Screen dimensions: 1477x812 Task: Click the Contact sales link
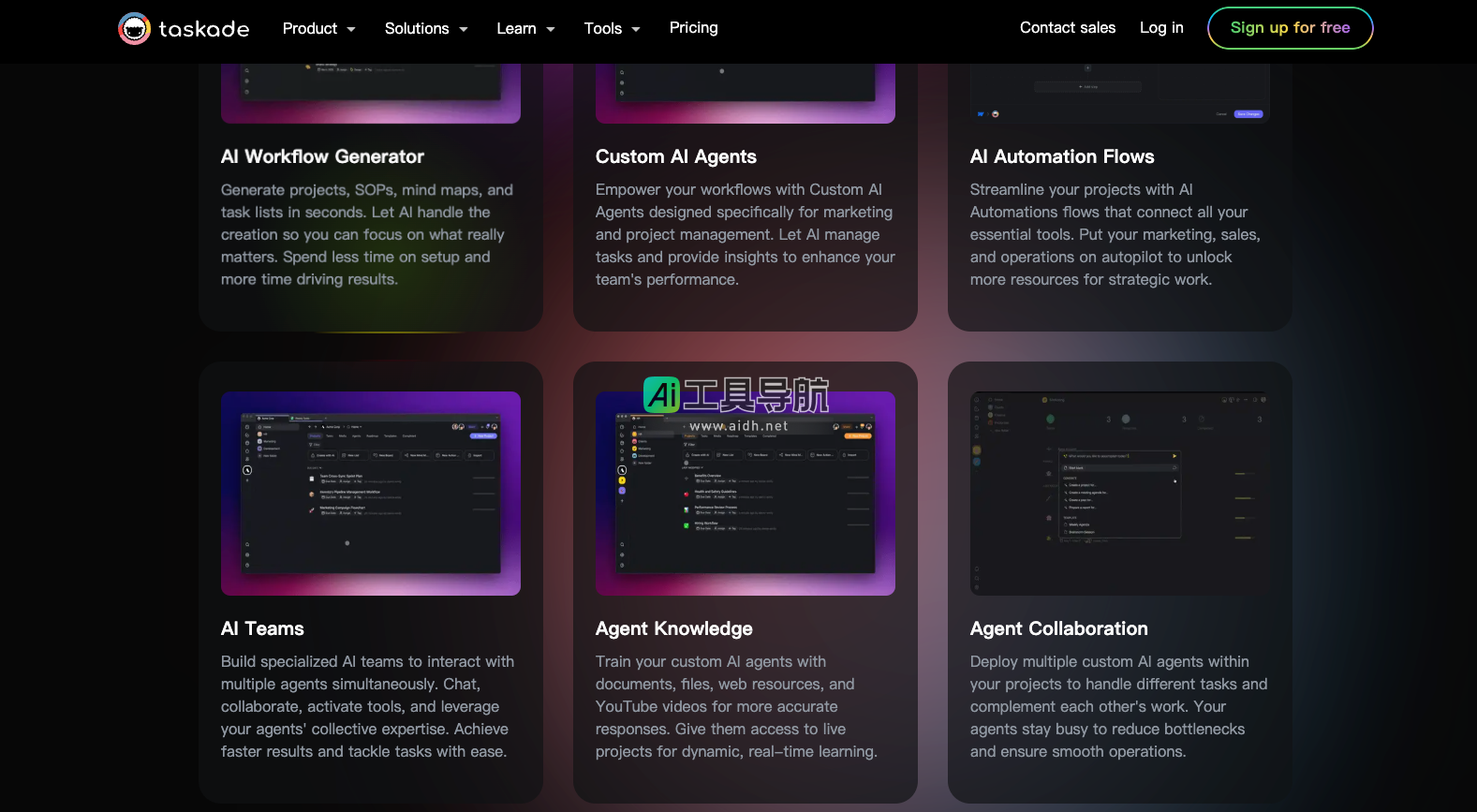click(1067, 28)
